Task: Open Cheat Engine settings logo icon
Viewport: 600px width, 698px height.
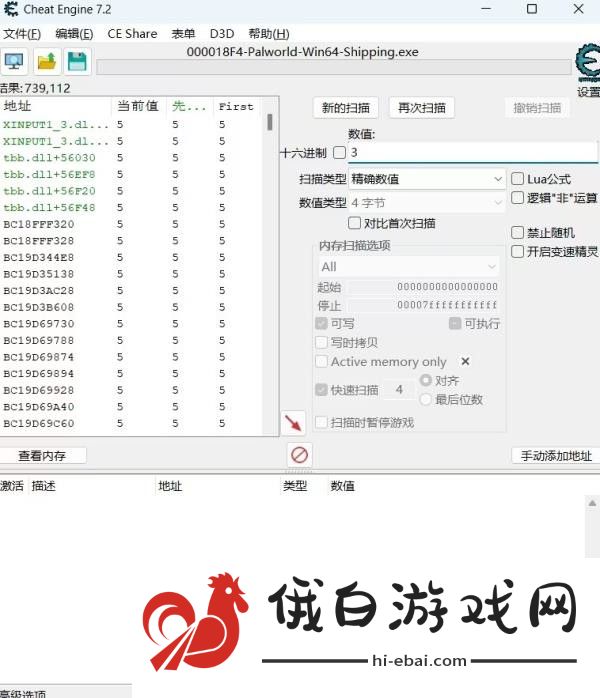Action: pyautogui.click(x=588, y=63)
